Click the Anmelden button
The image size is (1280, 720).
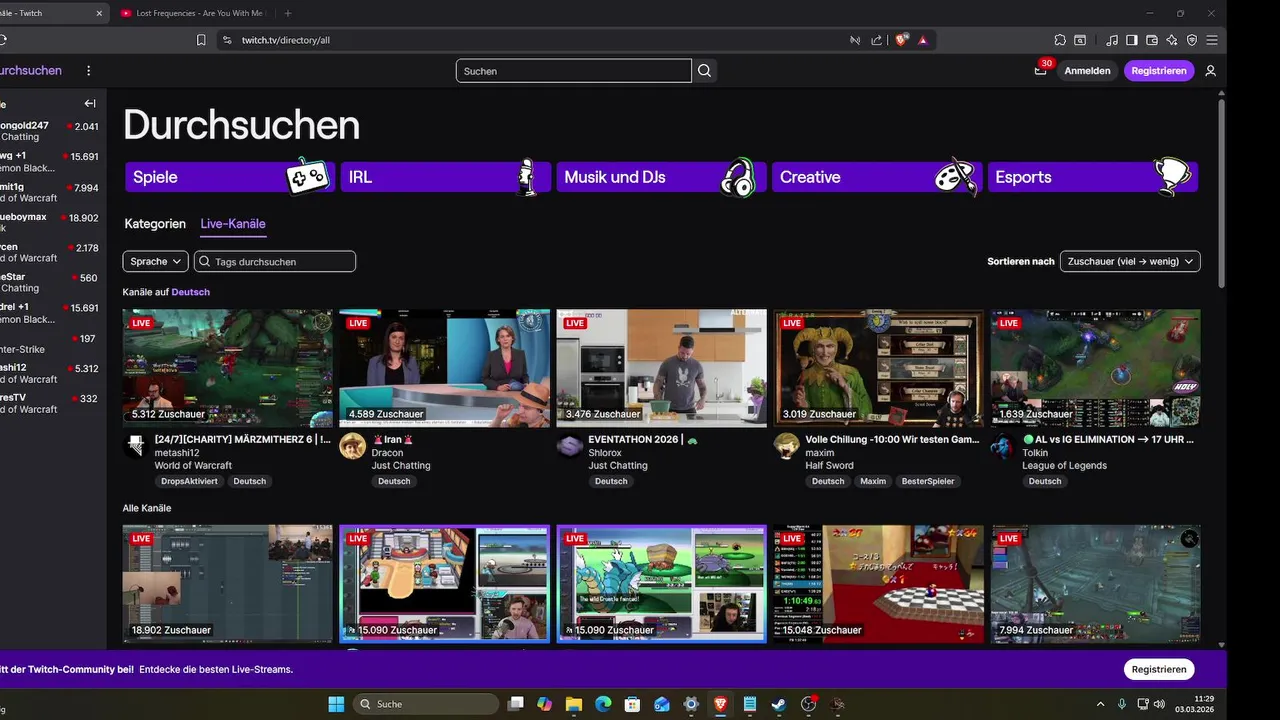click(1087, 71)
